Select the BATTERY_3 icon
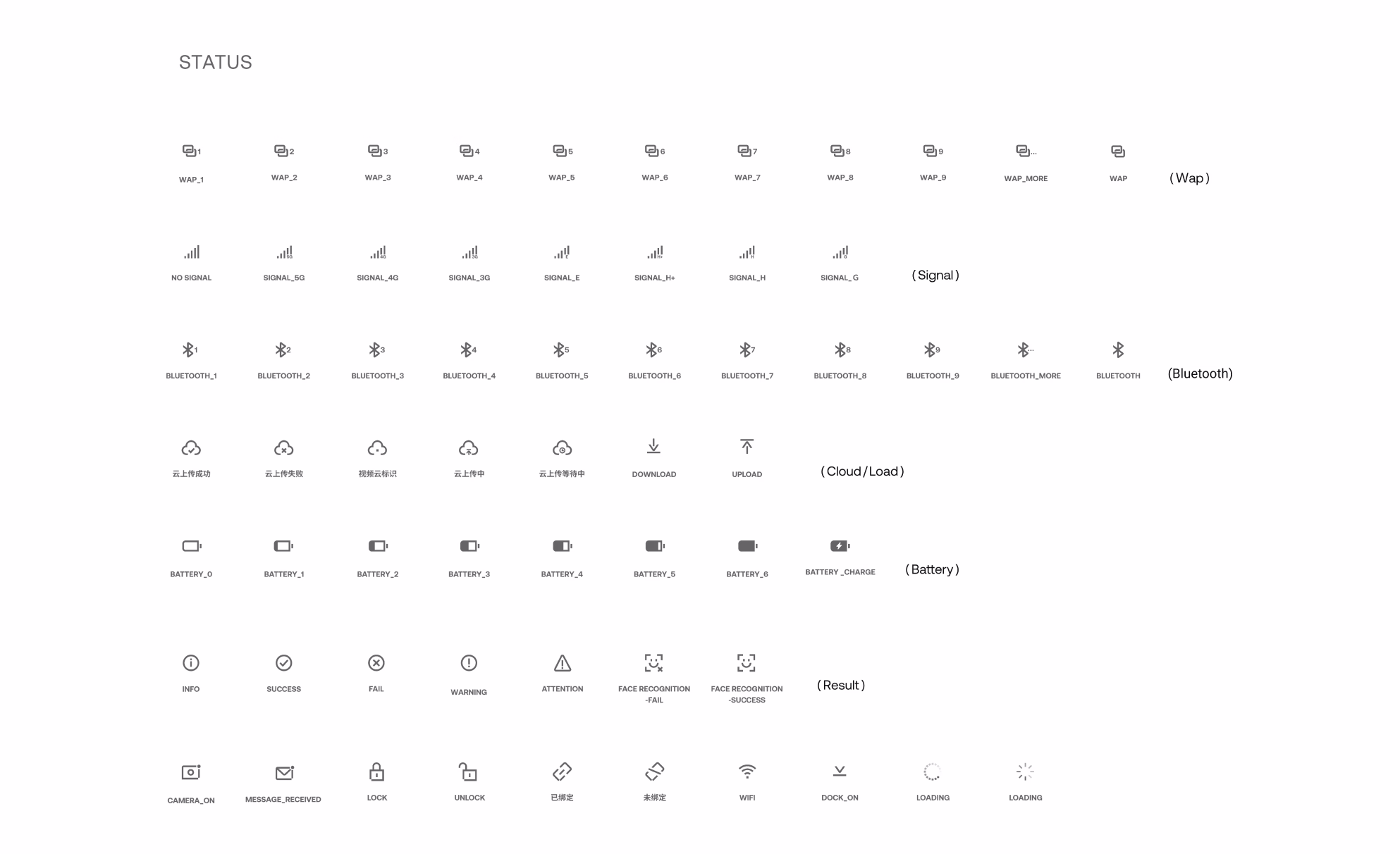 [x=469, y=546]
